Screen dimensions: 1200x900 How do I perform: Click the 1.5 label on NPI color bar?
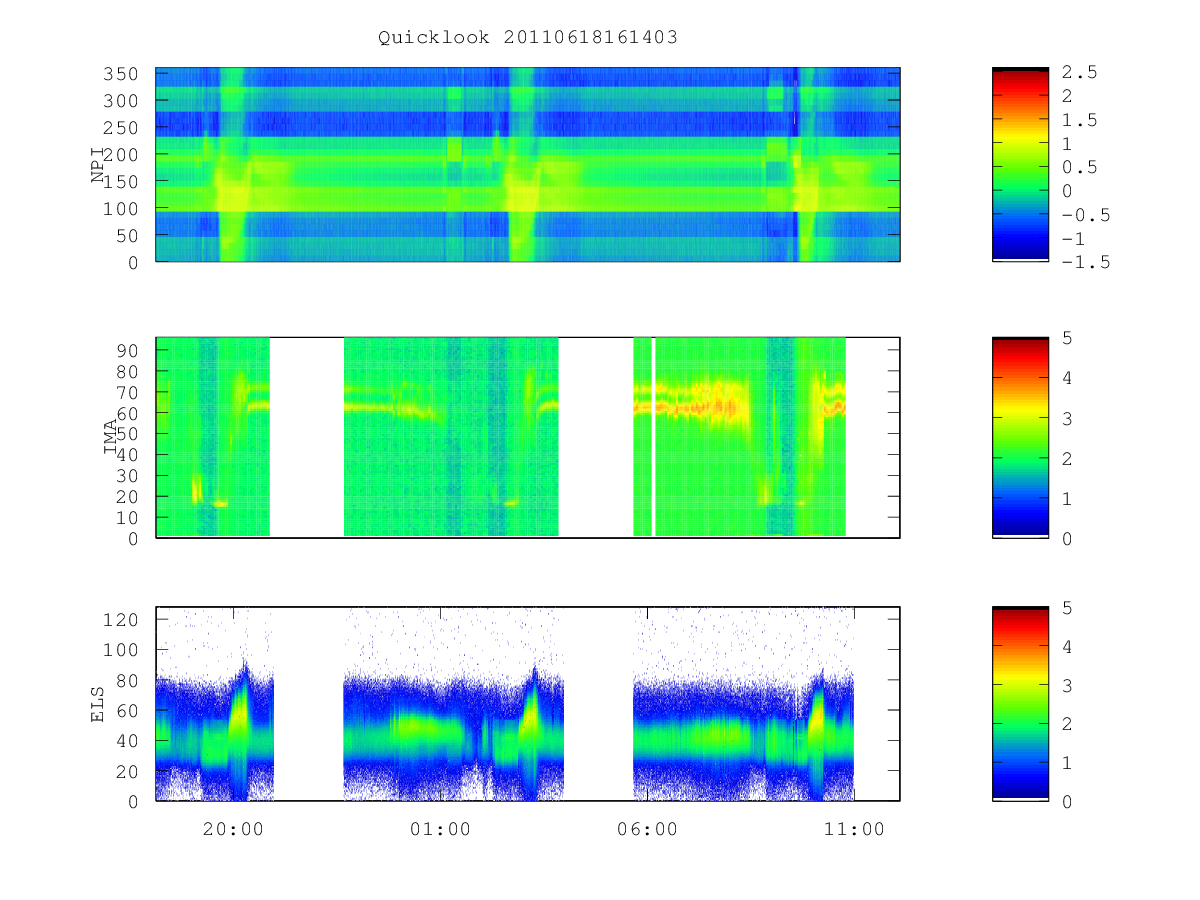(x=1079, y=120)
